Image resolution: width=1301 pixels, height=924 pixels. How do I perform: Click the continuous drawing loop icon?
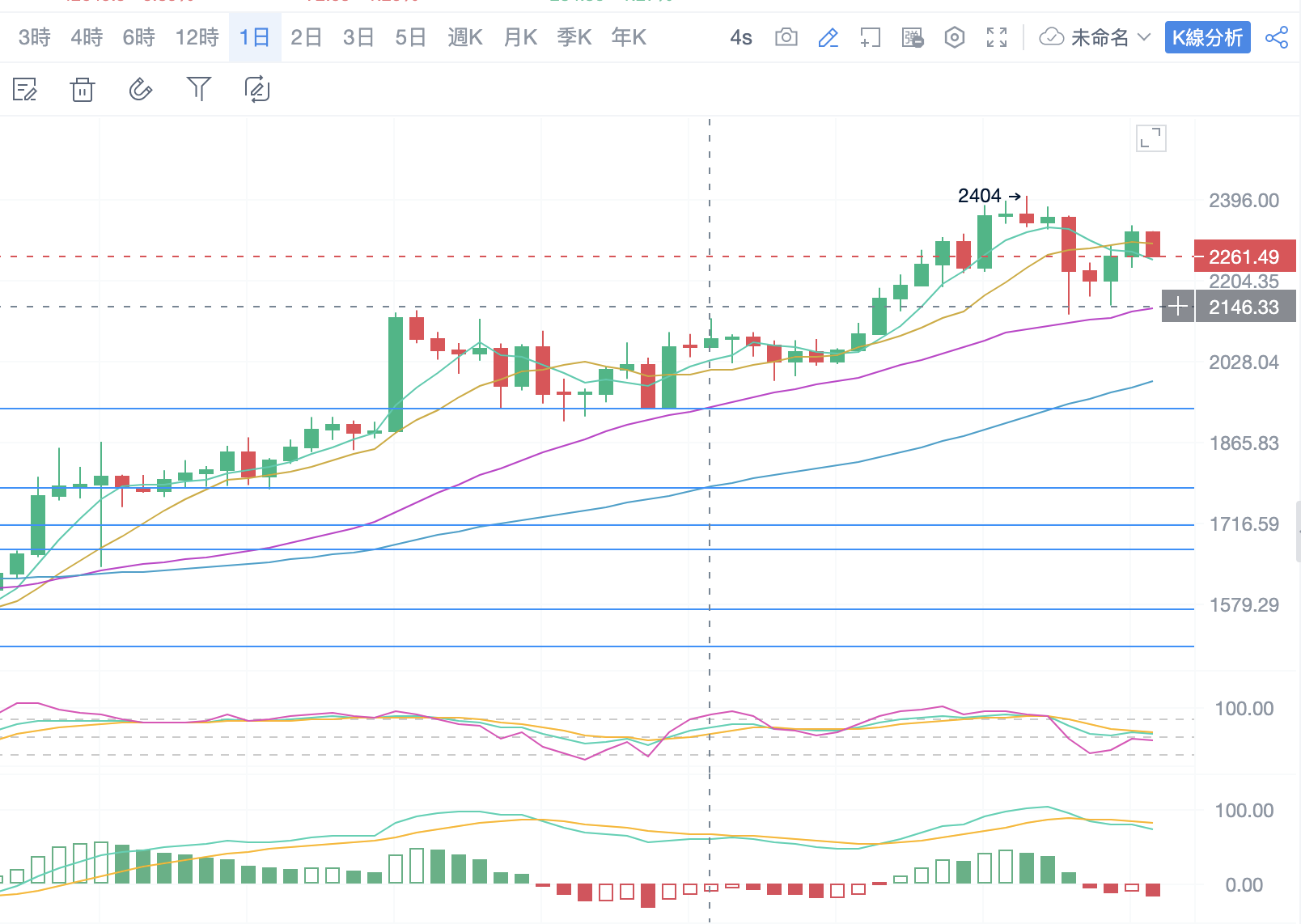[x=256, y=89]
